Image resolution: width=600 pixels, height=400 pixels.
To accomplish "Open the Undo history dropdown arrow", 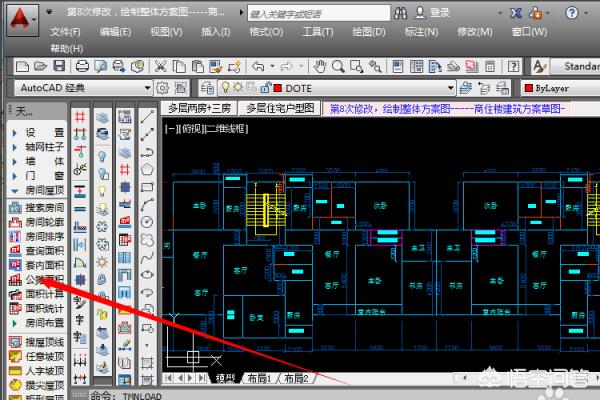I will pos(272,67).
